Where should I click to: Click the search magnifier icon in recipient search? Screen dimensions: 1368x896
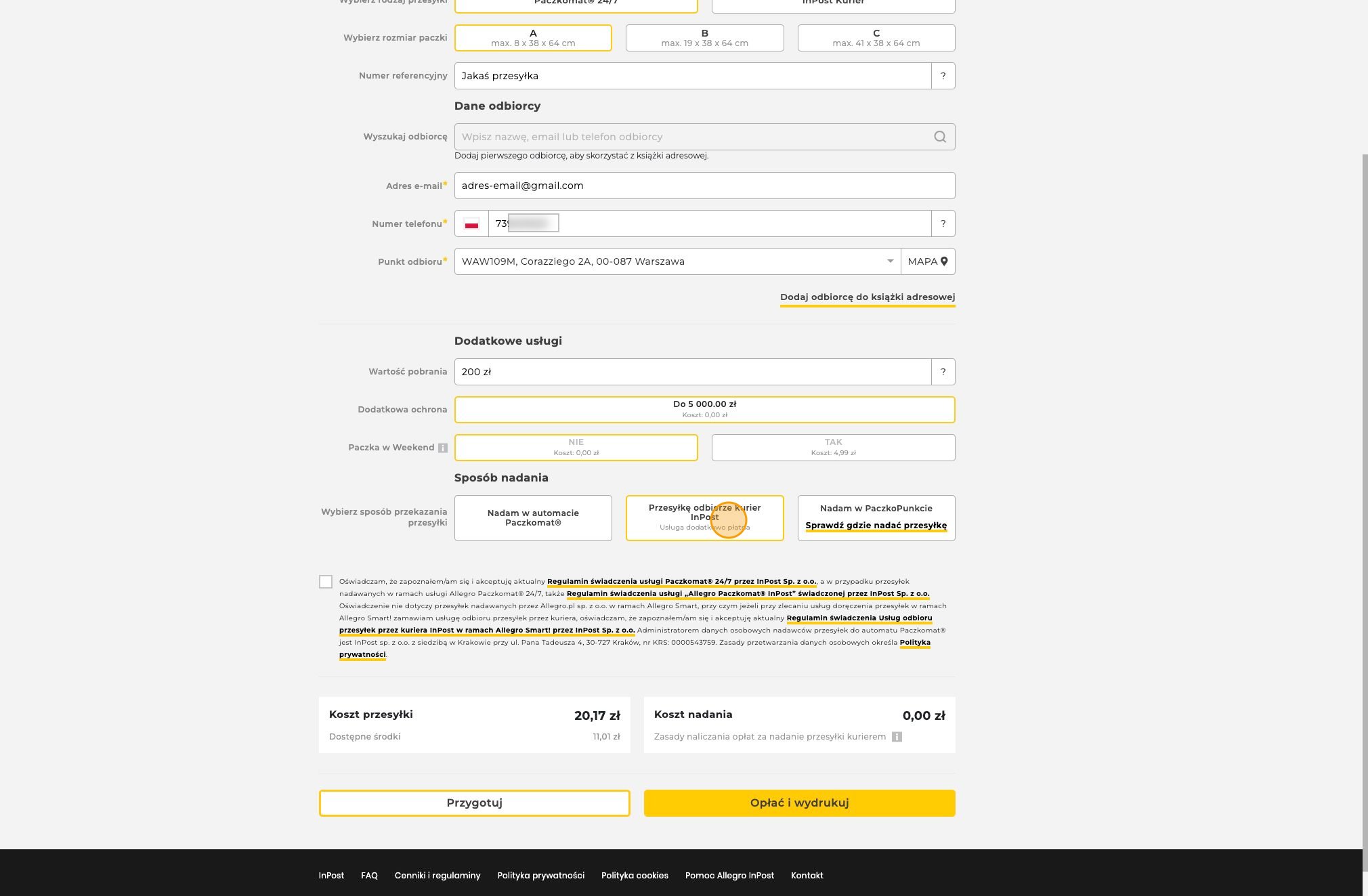pos(940,137)
